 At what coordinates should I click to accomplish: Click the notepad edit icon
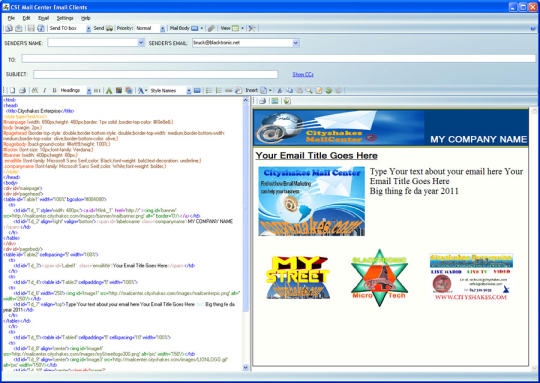pos(319,90)
